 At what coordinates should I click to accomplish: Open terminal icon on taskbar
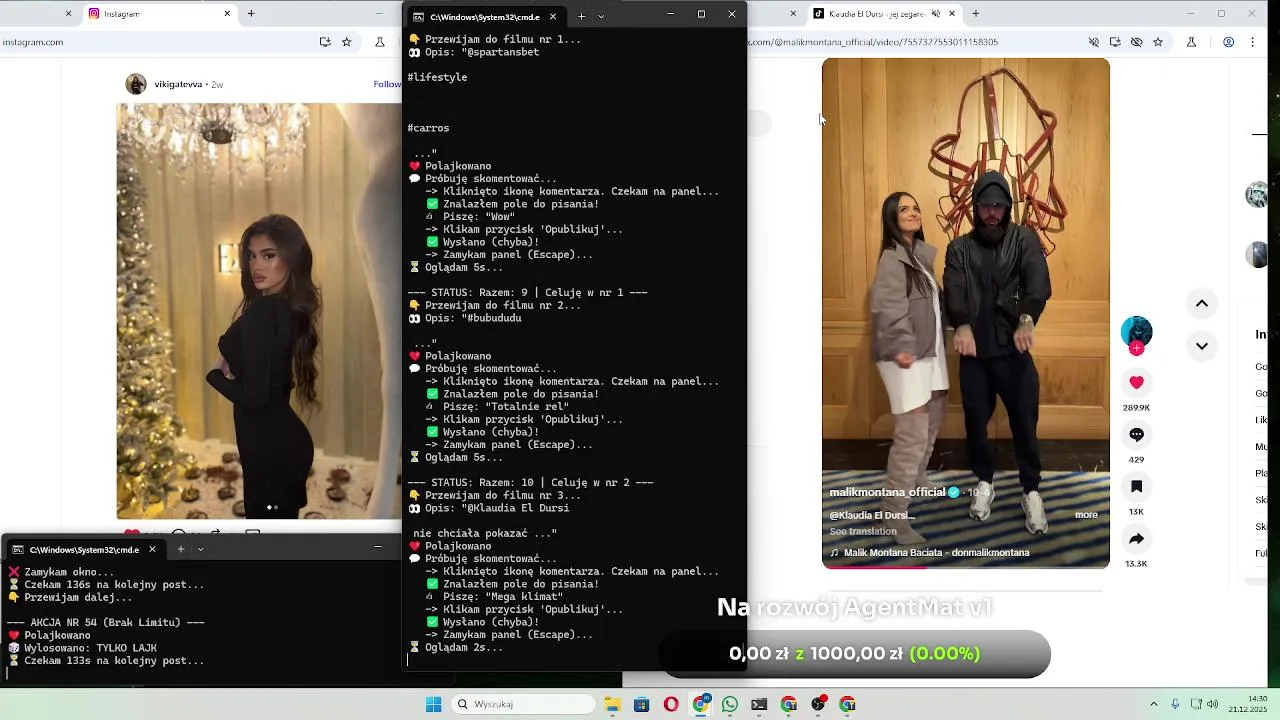[x=759, y=704]
